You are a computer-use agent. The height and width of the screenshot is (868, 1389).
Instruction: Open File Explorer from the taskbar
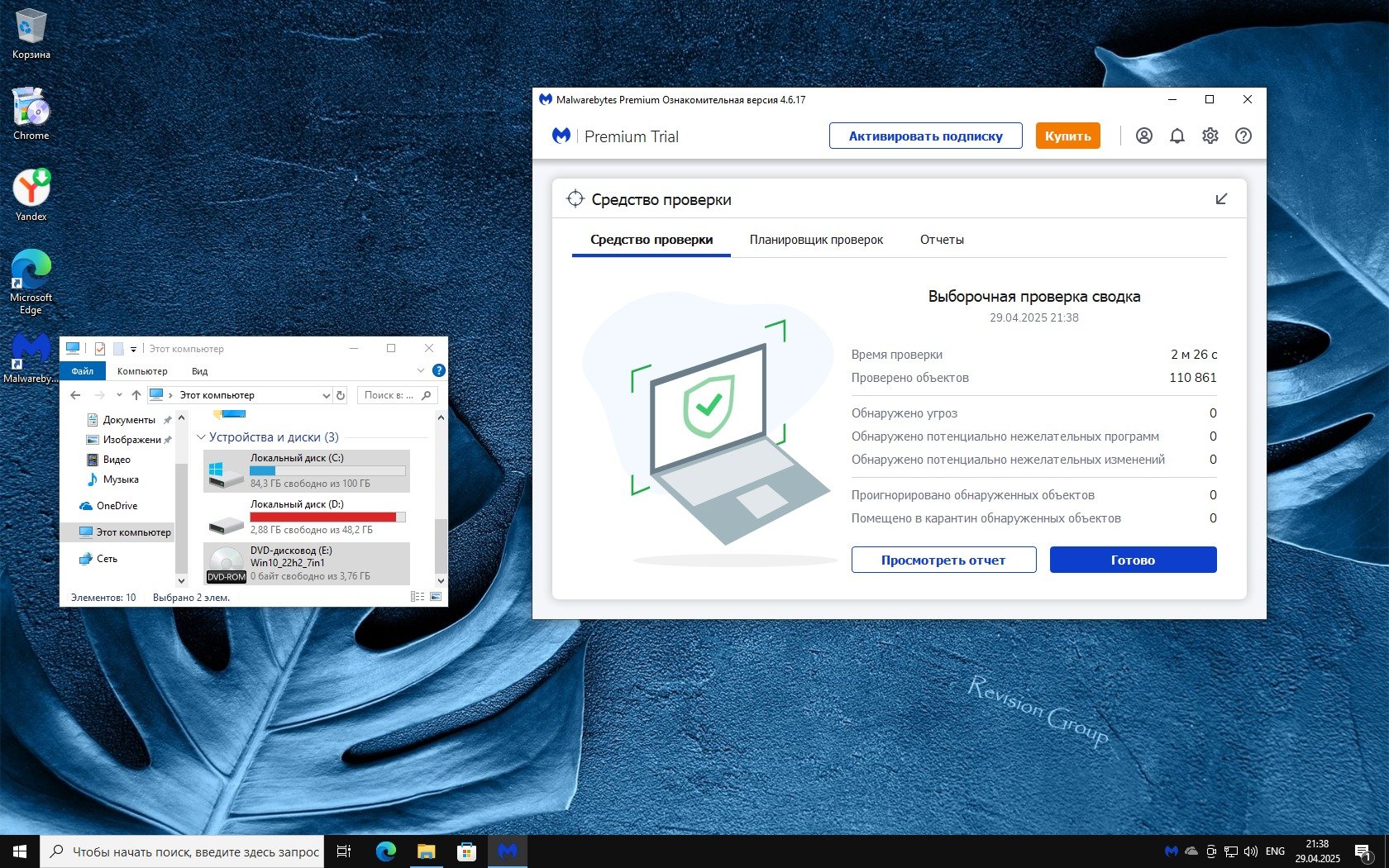426,851
